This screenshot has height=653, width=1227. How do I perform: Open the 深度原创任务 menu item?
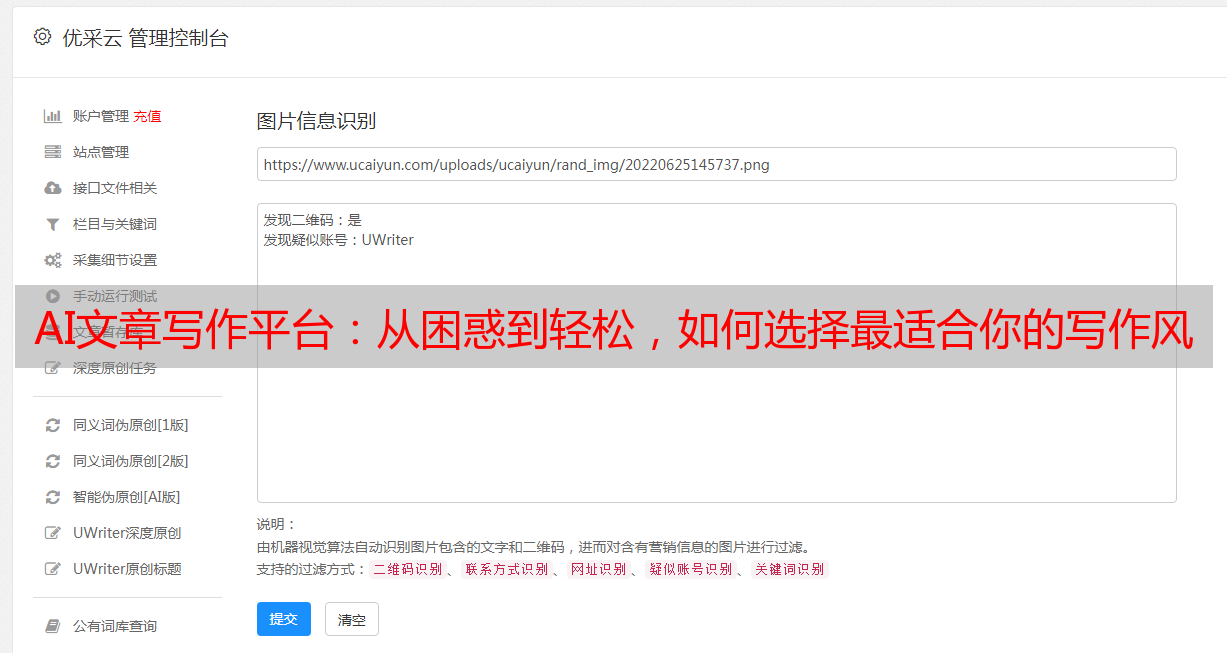click(x=115, y=368)
